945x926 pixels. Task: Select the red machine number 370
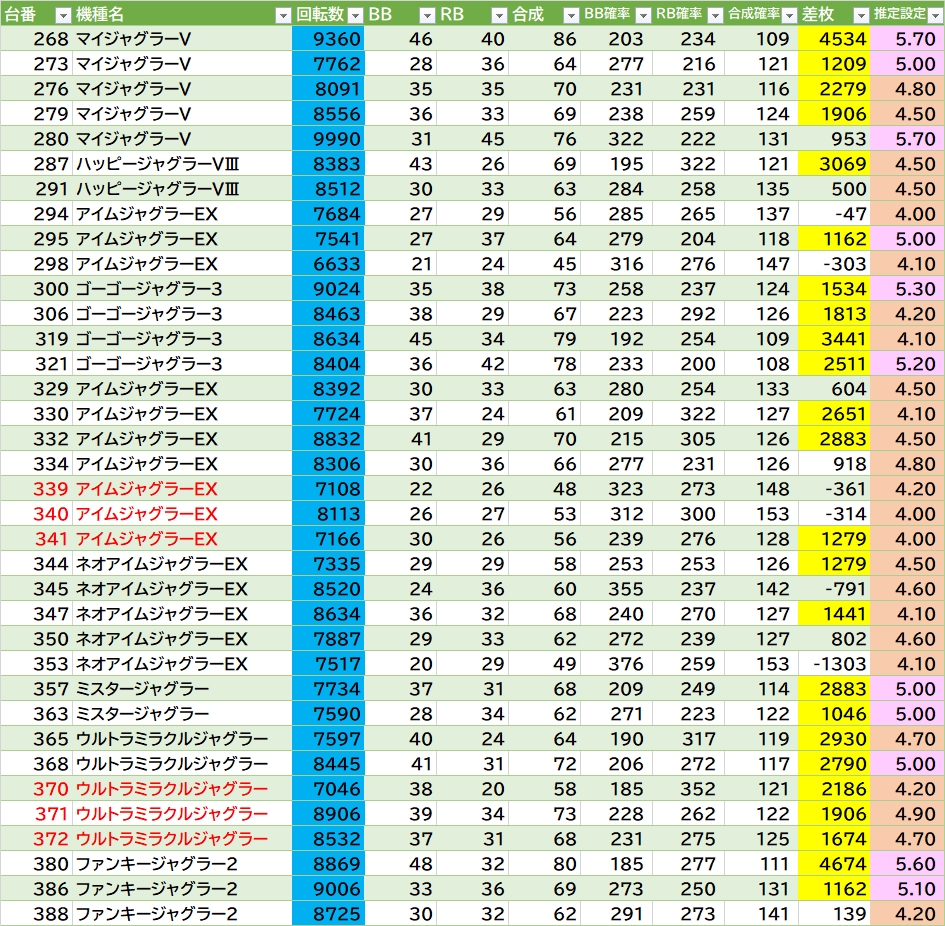click(x=36, y=789)
